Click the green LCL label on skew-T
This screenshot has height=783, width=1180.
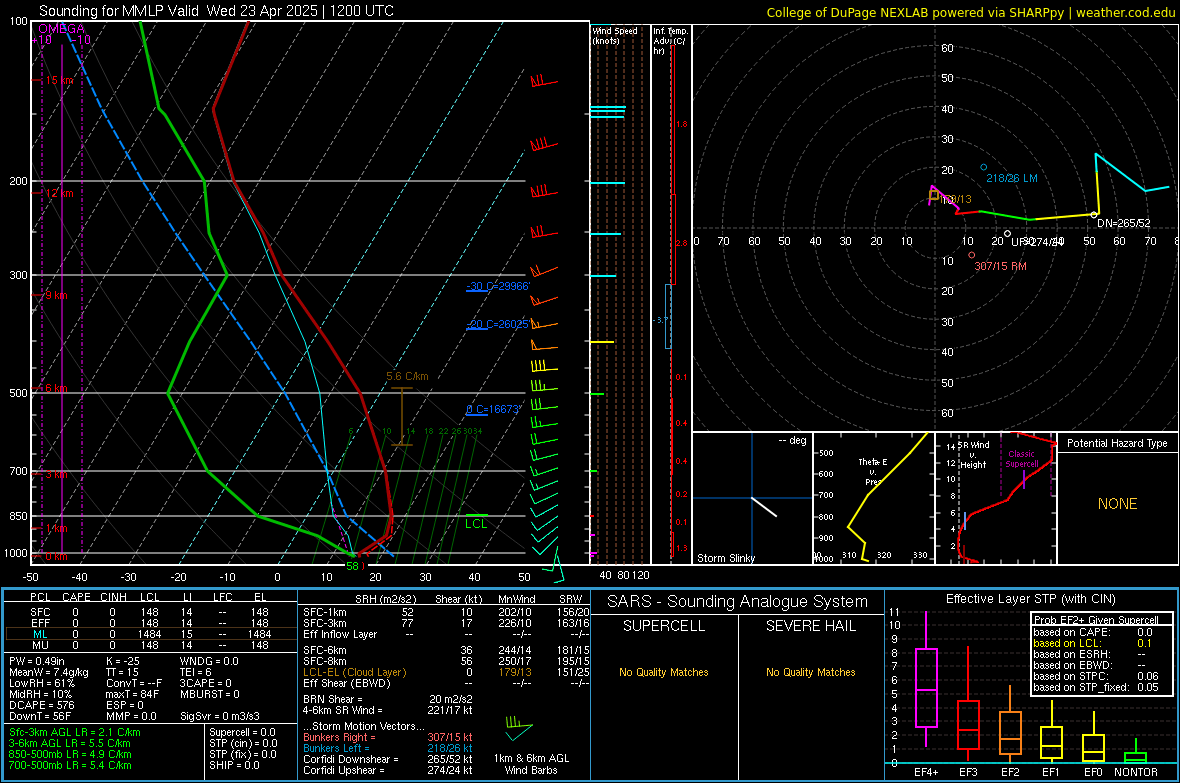pos(476,524)
